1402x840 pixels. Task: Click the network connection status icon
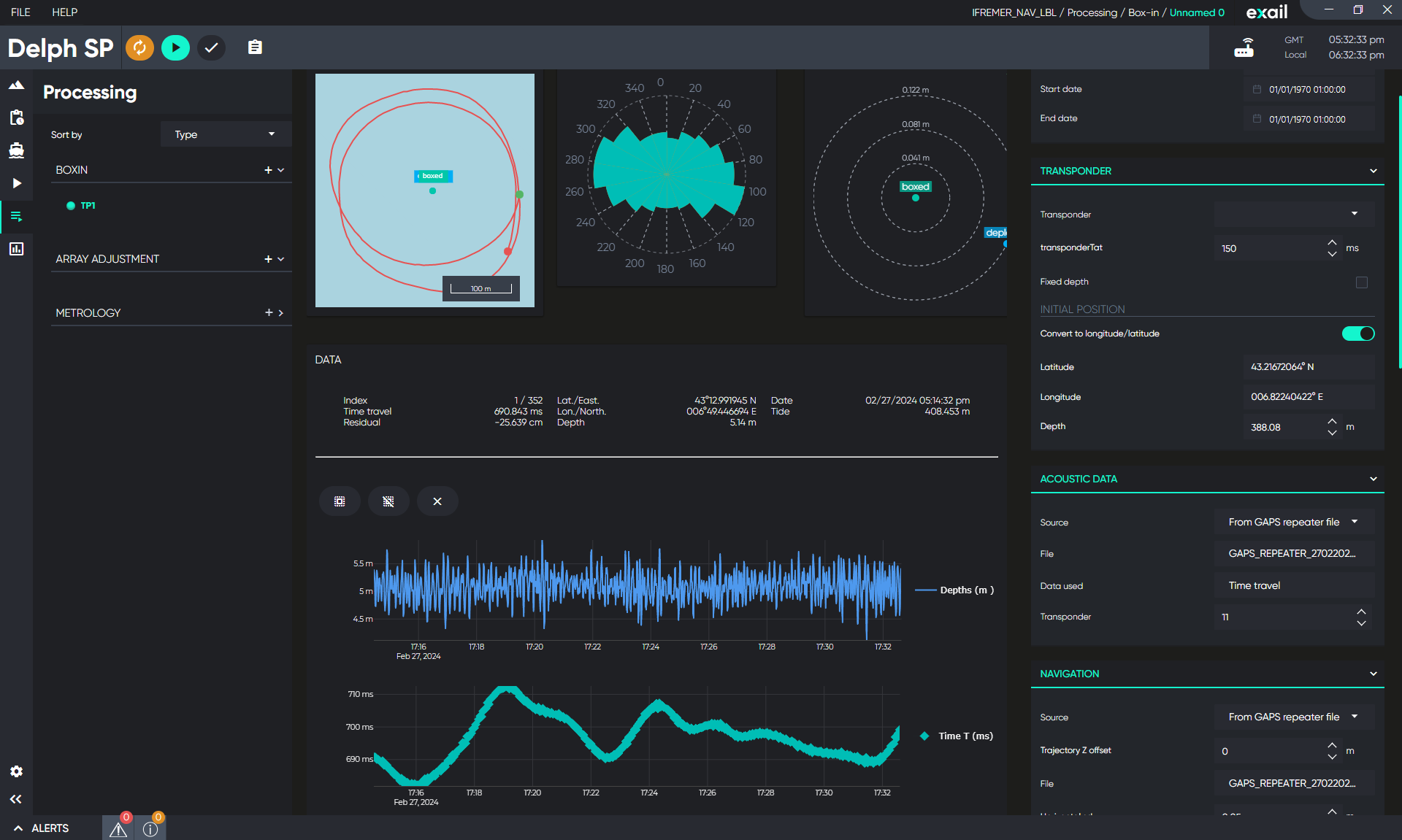click(x=1244, y=48)
